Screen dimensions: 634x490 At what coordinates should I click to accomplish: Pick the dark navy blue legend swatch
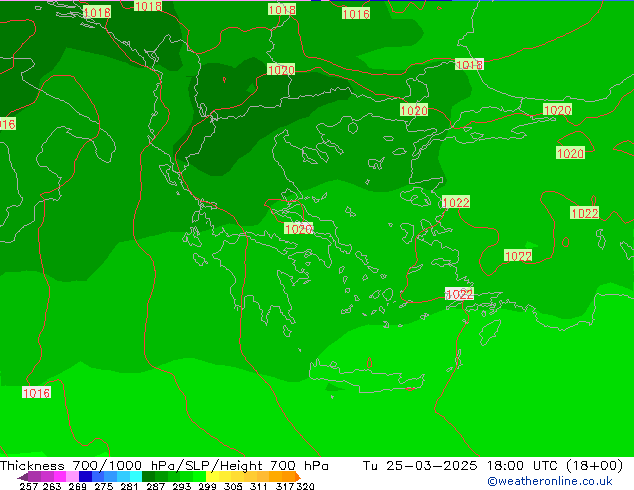click(x=85, y=476)
